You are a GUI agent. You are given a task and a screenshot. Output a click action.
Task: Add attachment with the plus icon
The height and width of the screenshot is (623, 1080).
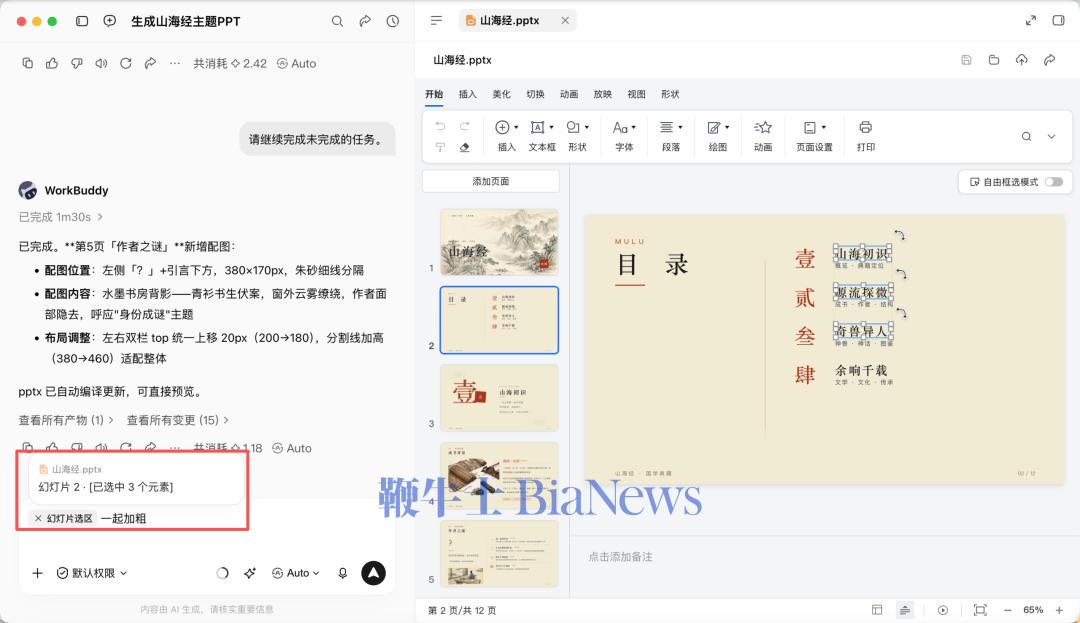click(x=37, y=573)
